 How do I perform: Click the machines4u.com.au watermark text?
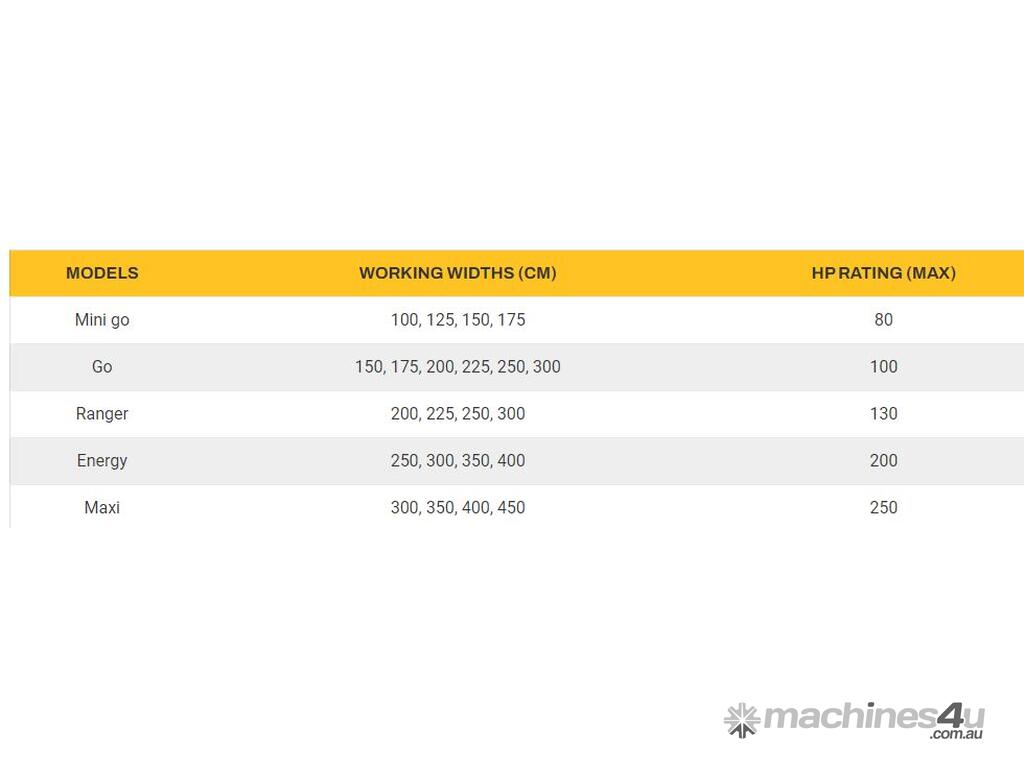pyautogui.click(x=873, y=719)
